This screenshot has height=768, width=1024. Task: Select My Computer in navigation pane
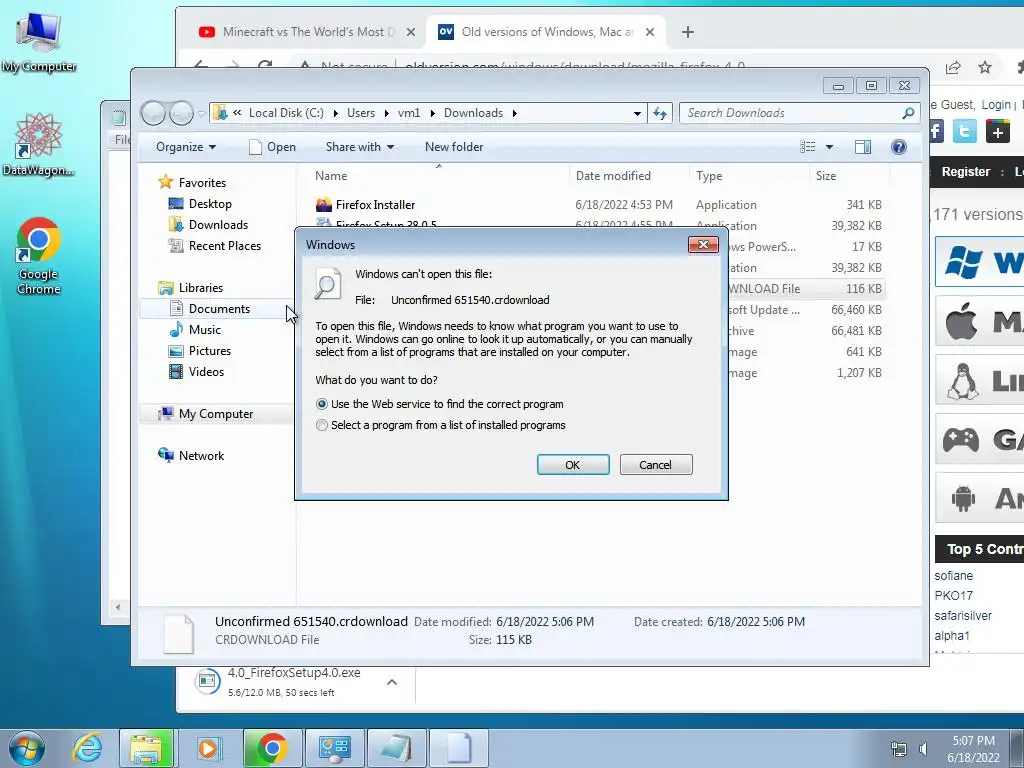tap(206, 414)
